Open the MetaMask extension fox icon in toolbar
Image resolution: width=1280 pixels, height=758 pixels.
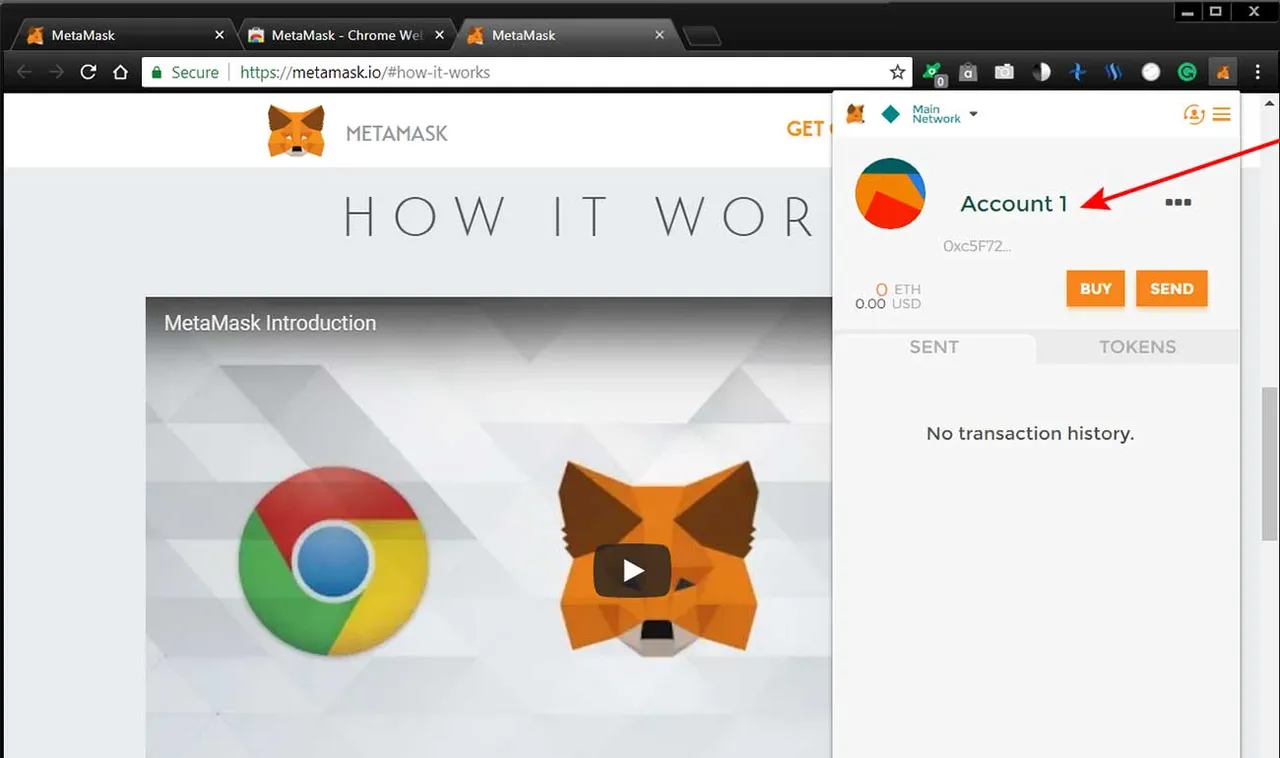(x=1222, y=72)
